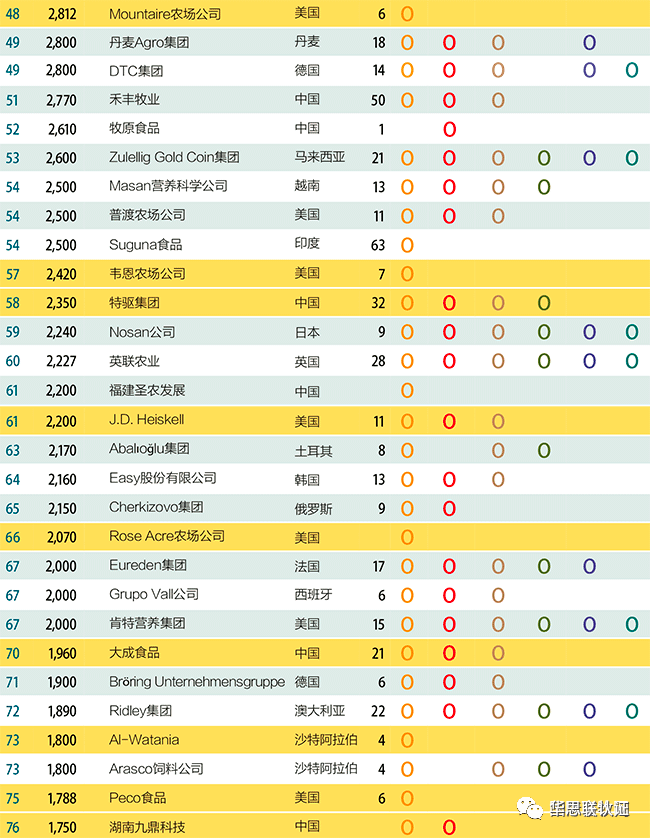This screenshot has height=838, width=650.
Task: Click the country cell 澳大利亚
Action: [x=320, y=711]
